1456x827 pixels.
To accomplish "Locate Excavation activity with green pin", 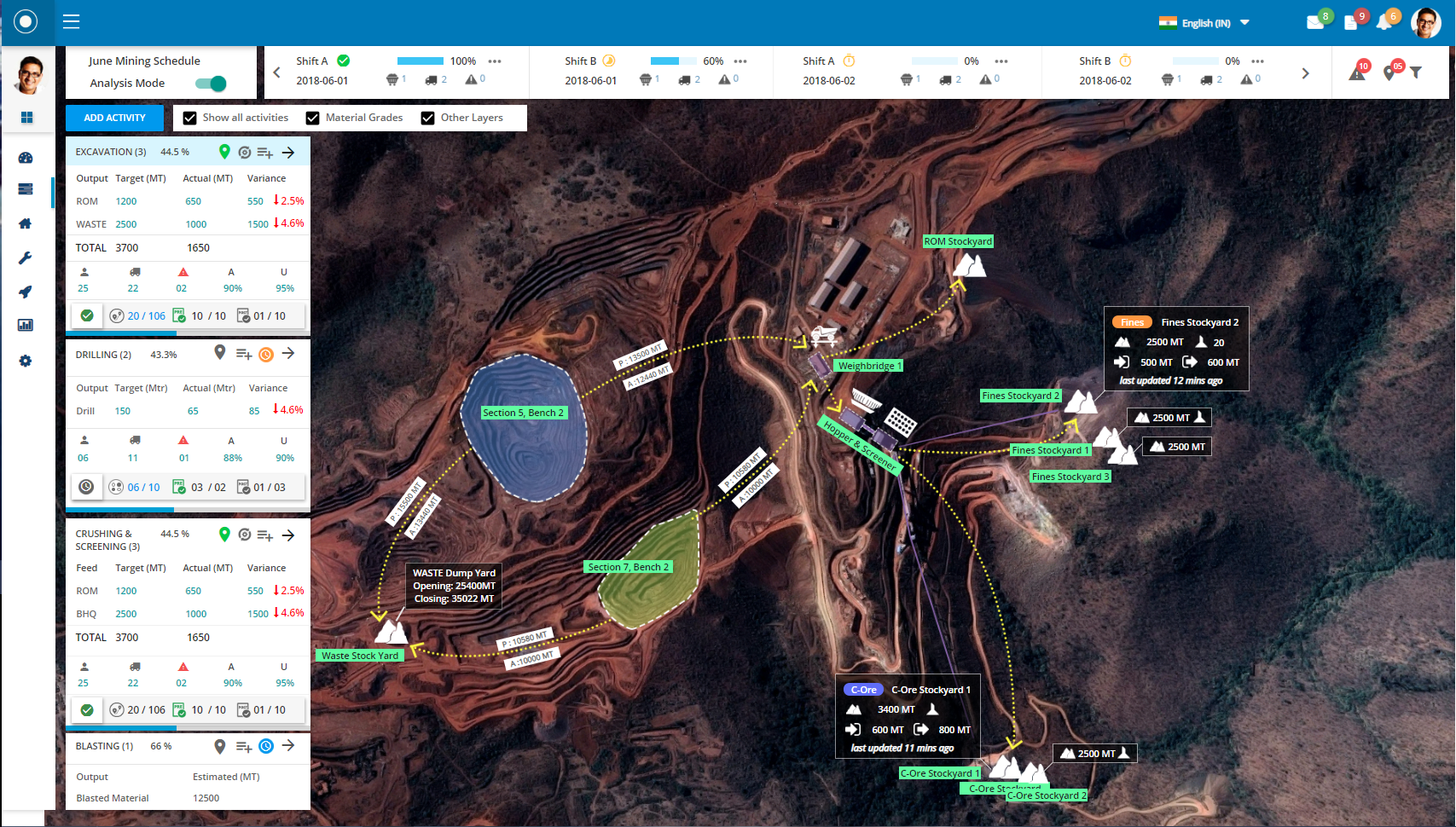I will click(224, 152).
